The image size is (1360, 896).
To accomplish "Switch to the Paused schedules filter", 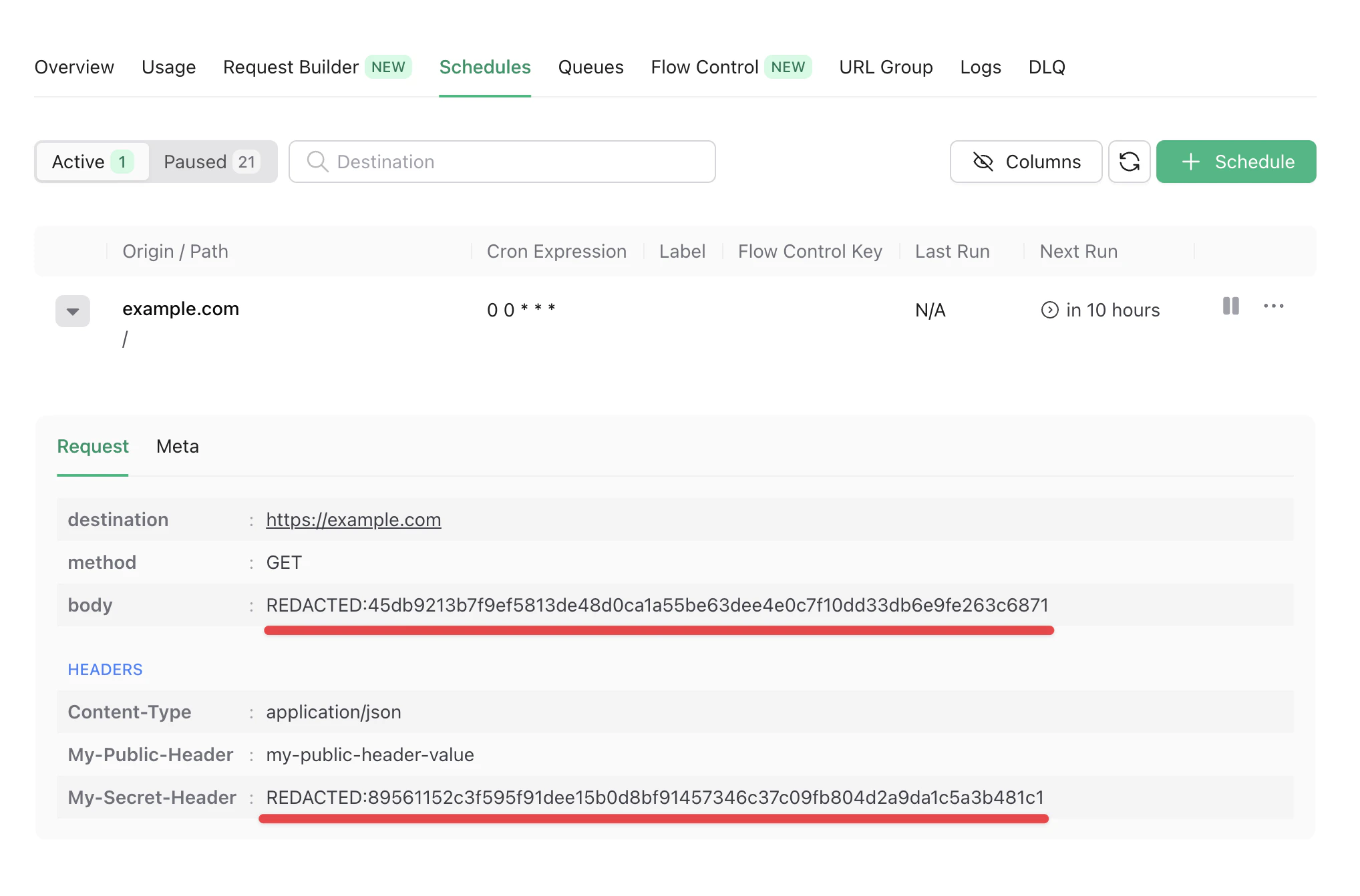I will tap(211, 162).
